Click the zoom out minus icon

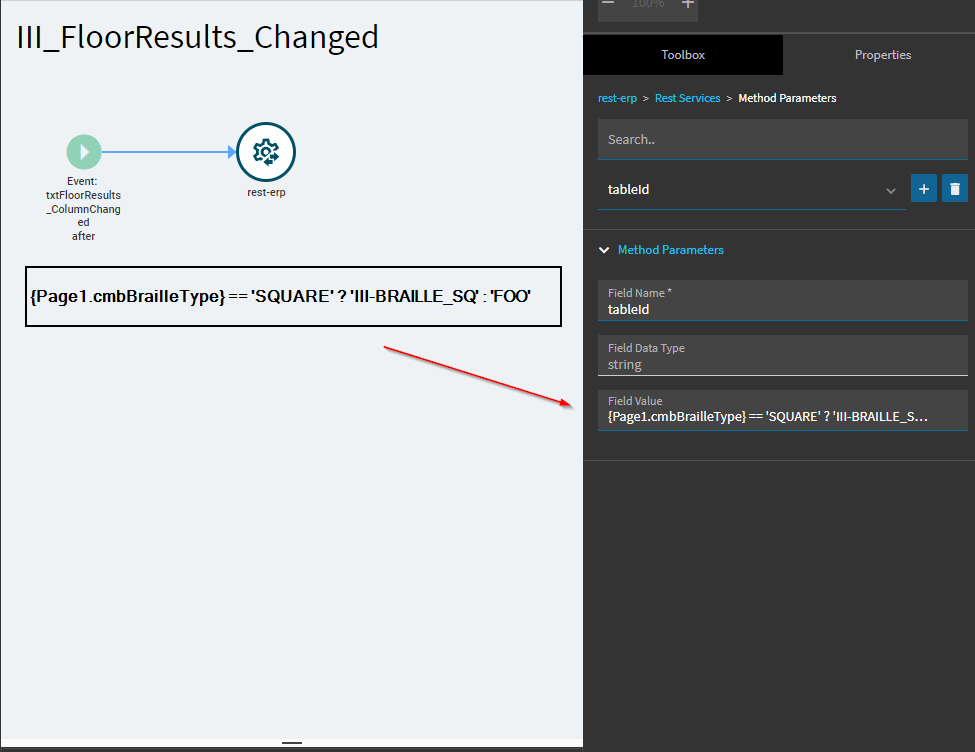tap(608, 4)
